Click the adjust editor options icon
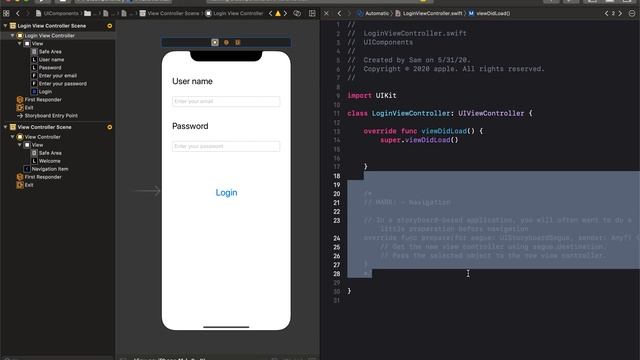The width and height of the screenshot is (640, 360). (x=297, y=13)
